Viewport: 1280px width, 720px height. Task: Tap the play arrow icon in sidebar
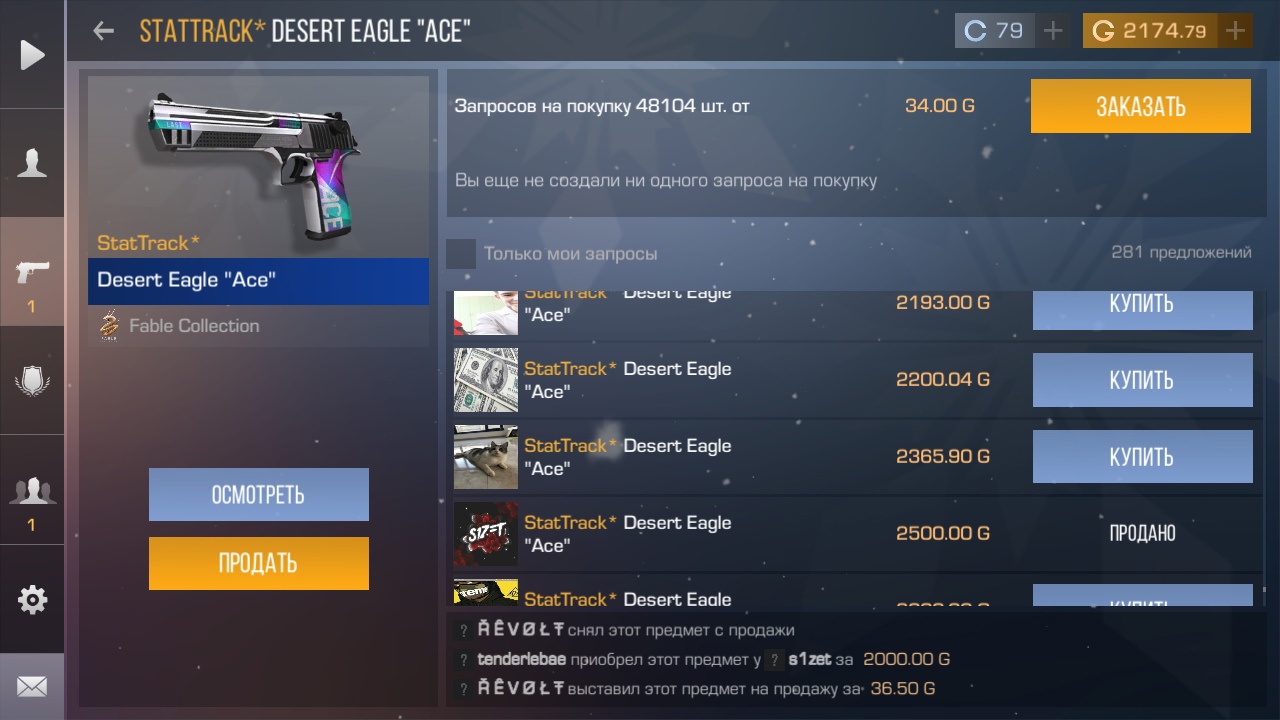(32, 54)
